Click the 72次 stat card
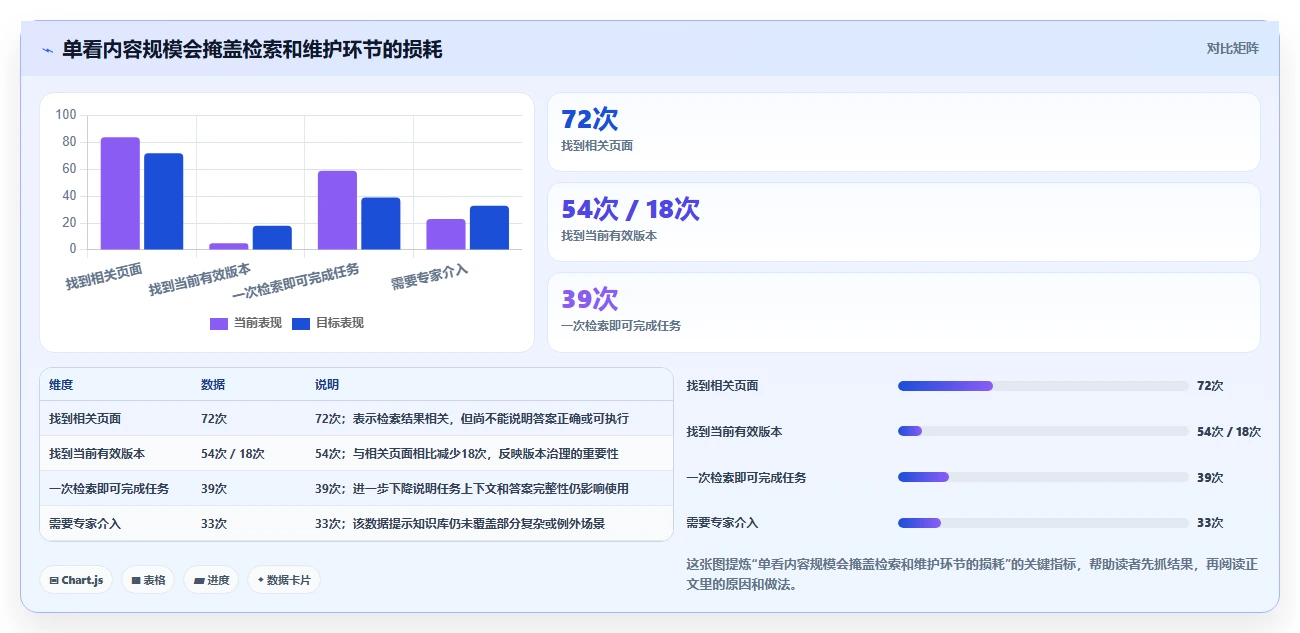The width and height of the screenshot is (1300, 633). (x=904, y=132)
